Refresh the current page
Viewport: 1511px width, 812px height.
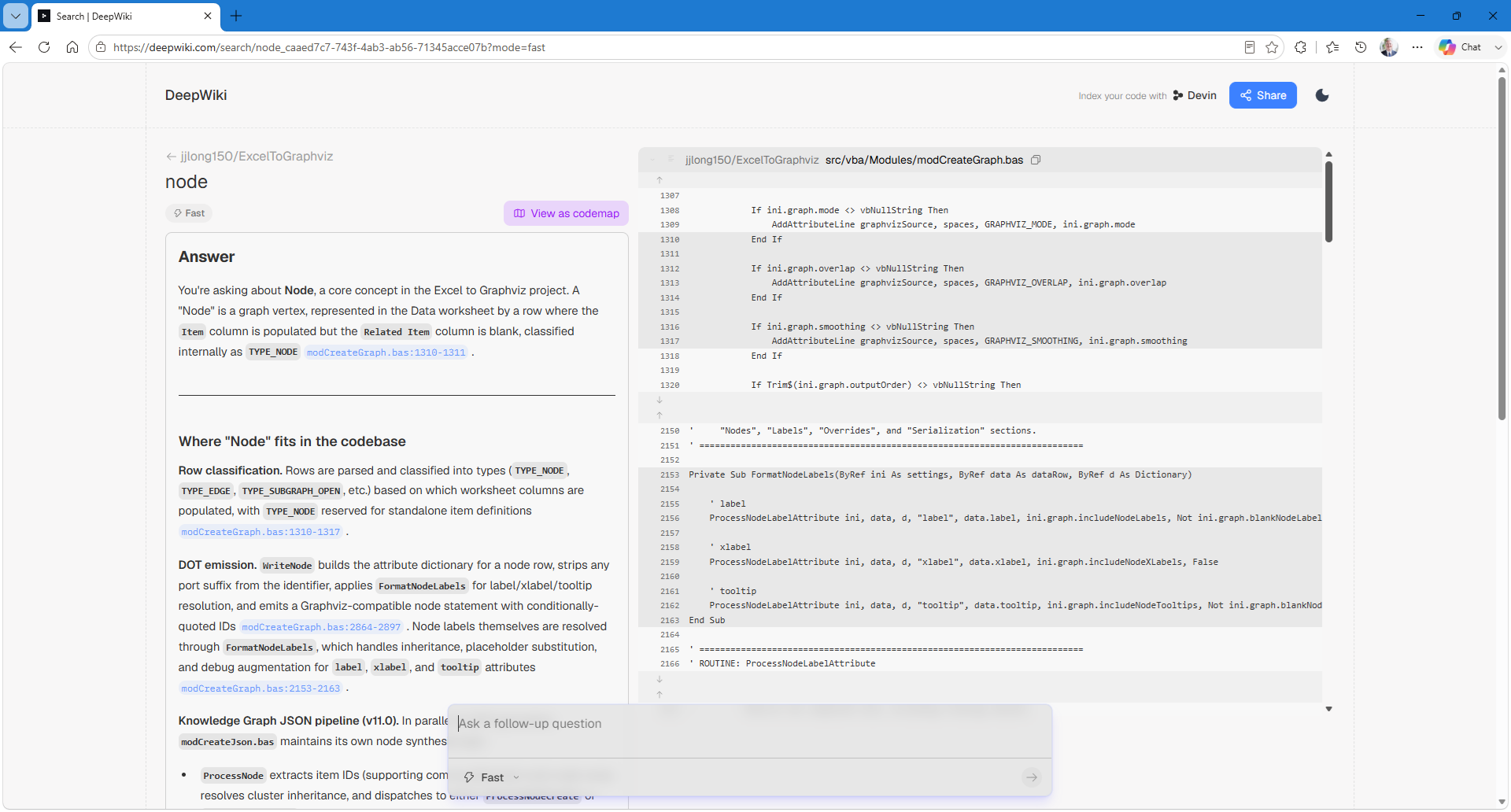point(44,47)
